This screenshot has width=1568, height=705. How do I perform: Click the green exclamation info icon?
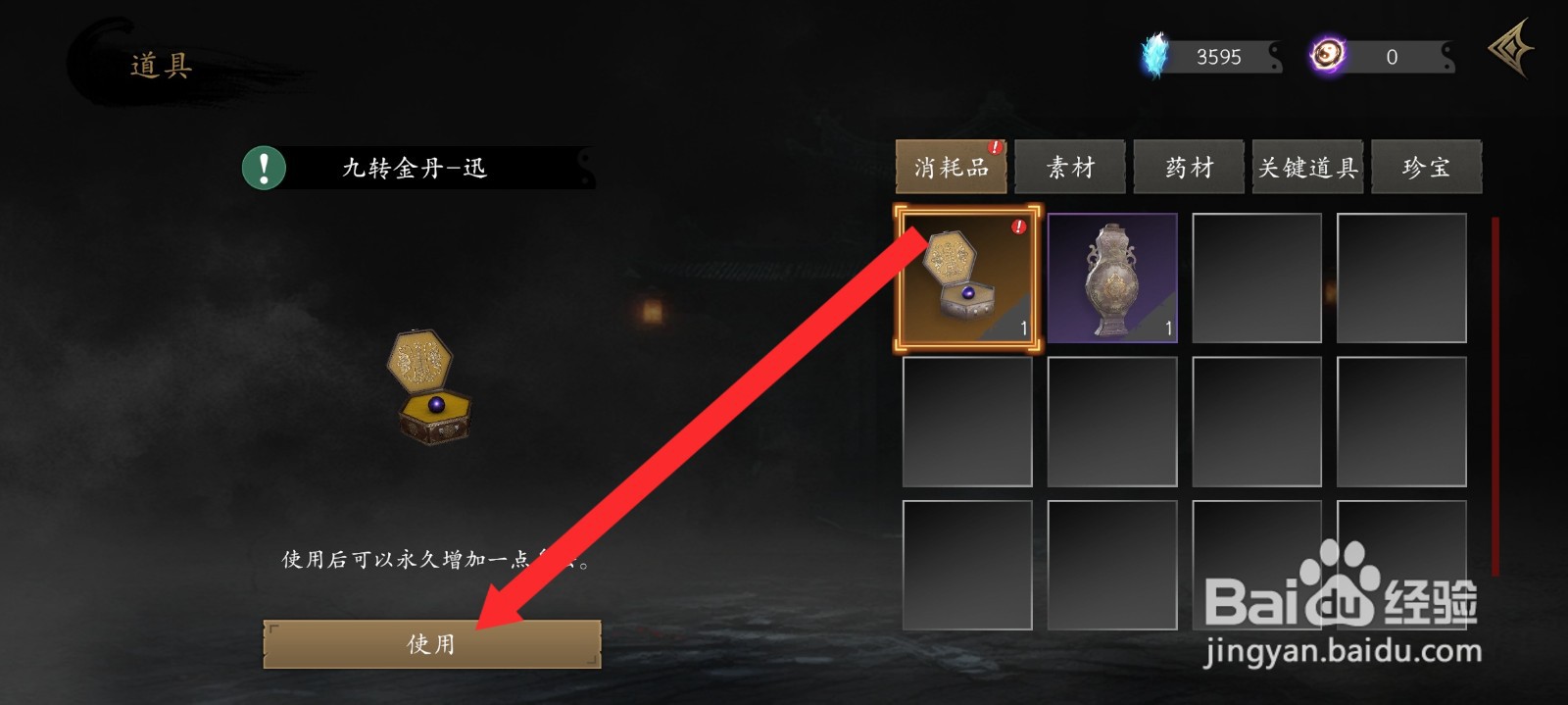click(264, 168)
